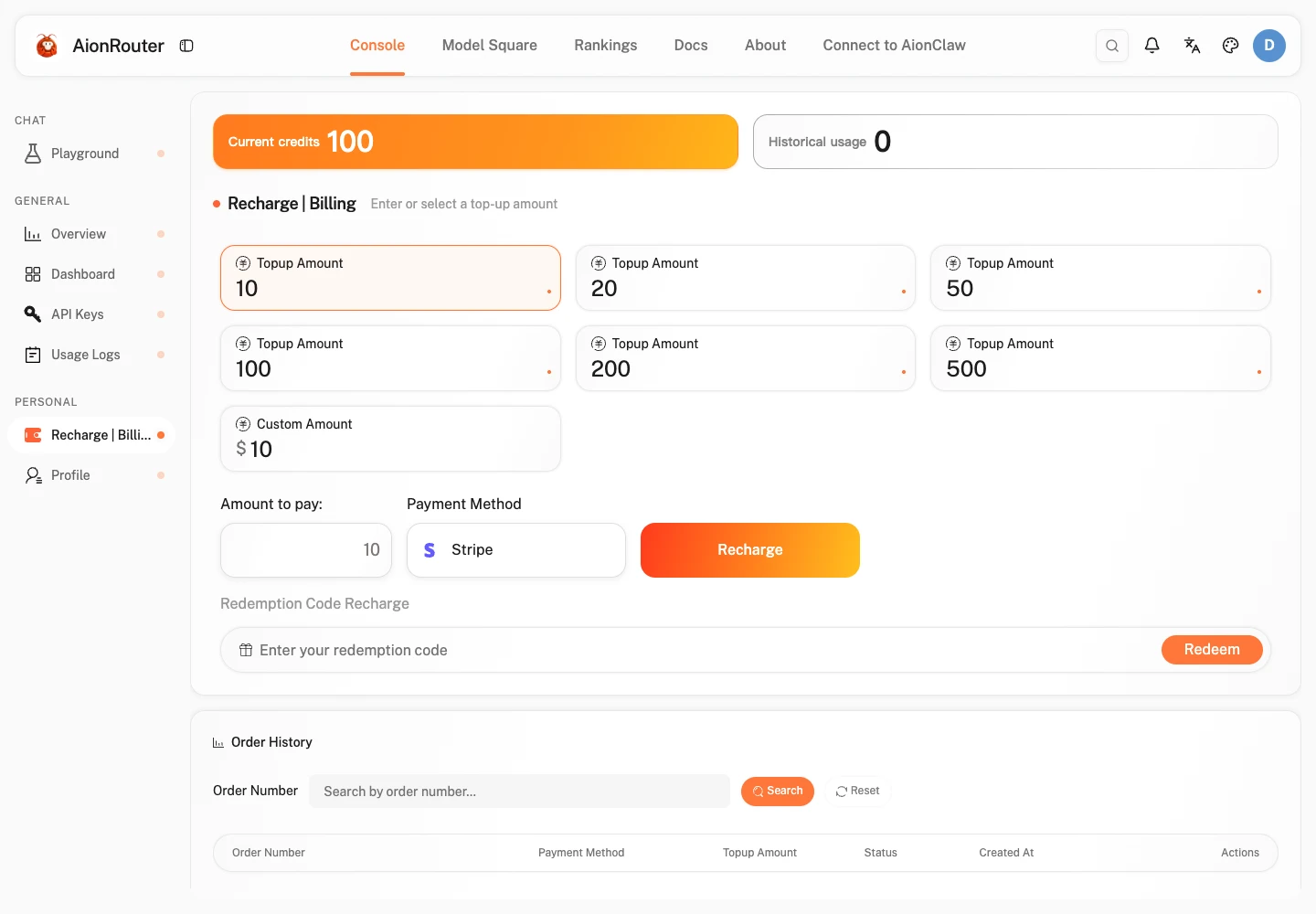Open Dashboard in the sidebar
1316x914 pixels.
[x=91, y=274]
